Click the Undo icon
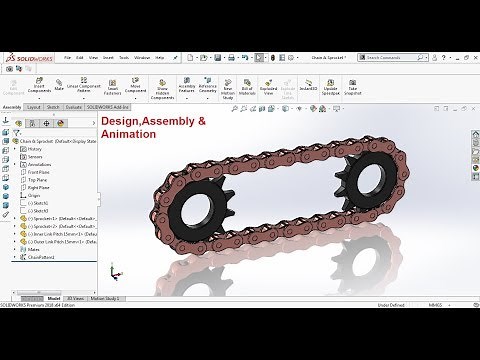Viewport: 480px width, 360px height. tap(245, 58)
